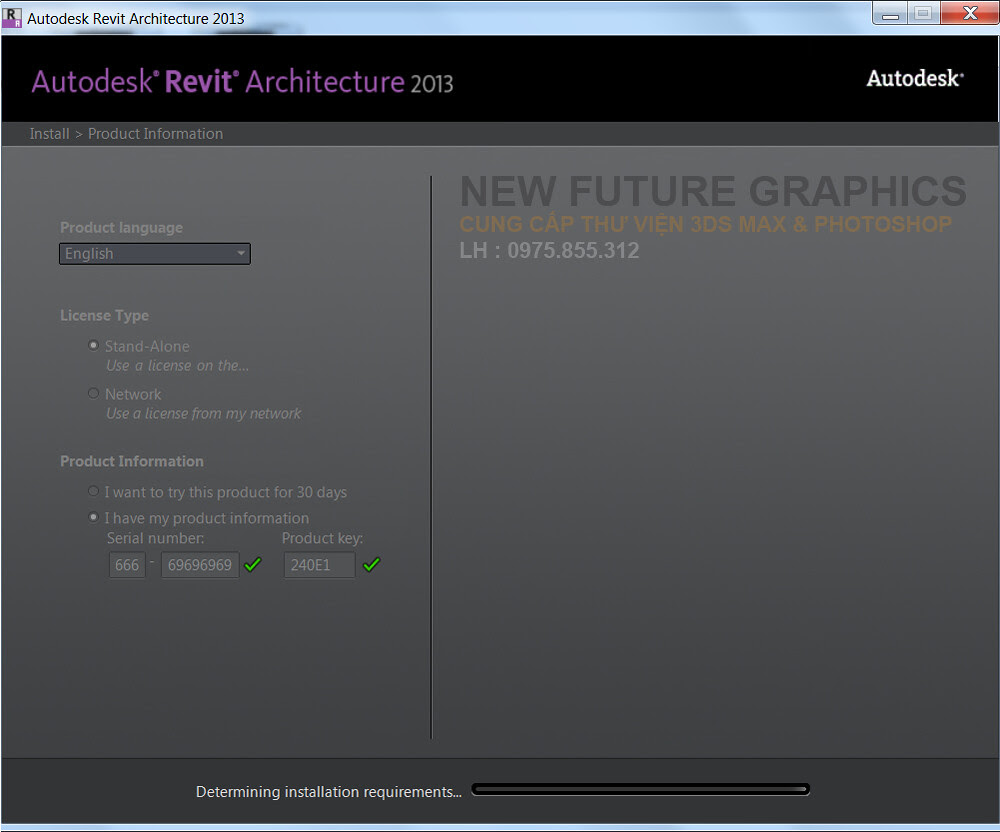This screenshot has height=832, width=1000.
Task: Click the serial number field 69696969
Action: click(200, 565)
